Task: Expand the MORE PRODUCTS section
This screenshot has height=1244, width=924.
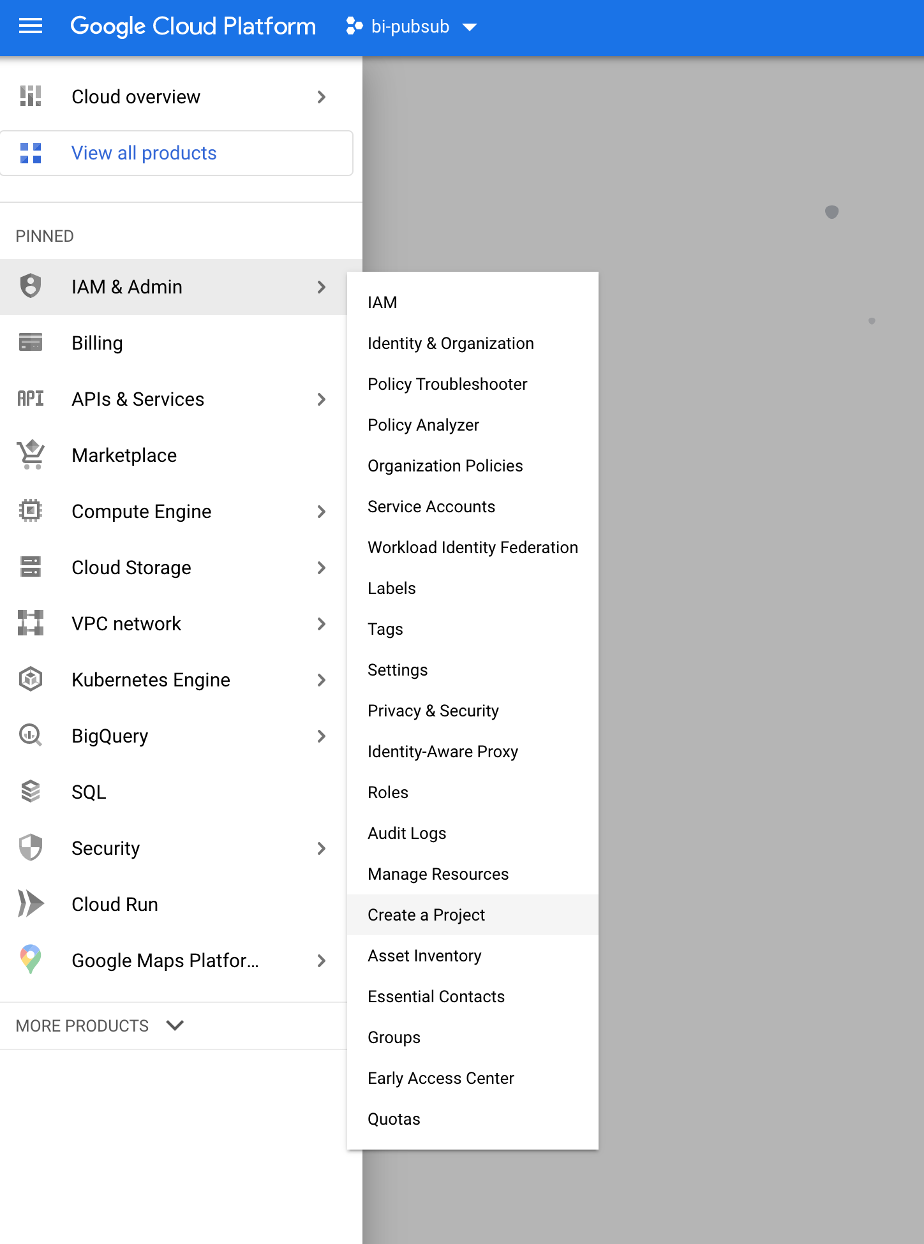Action: coord(100,1026)
